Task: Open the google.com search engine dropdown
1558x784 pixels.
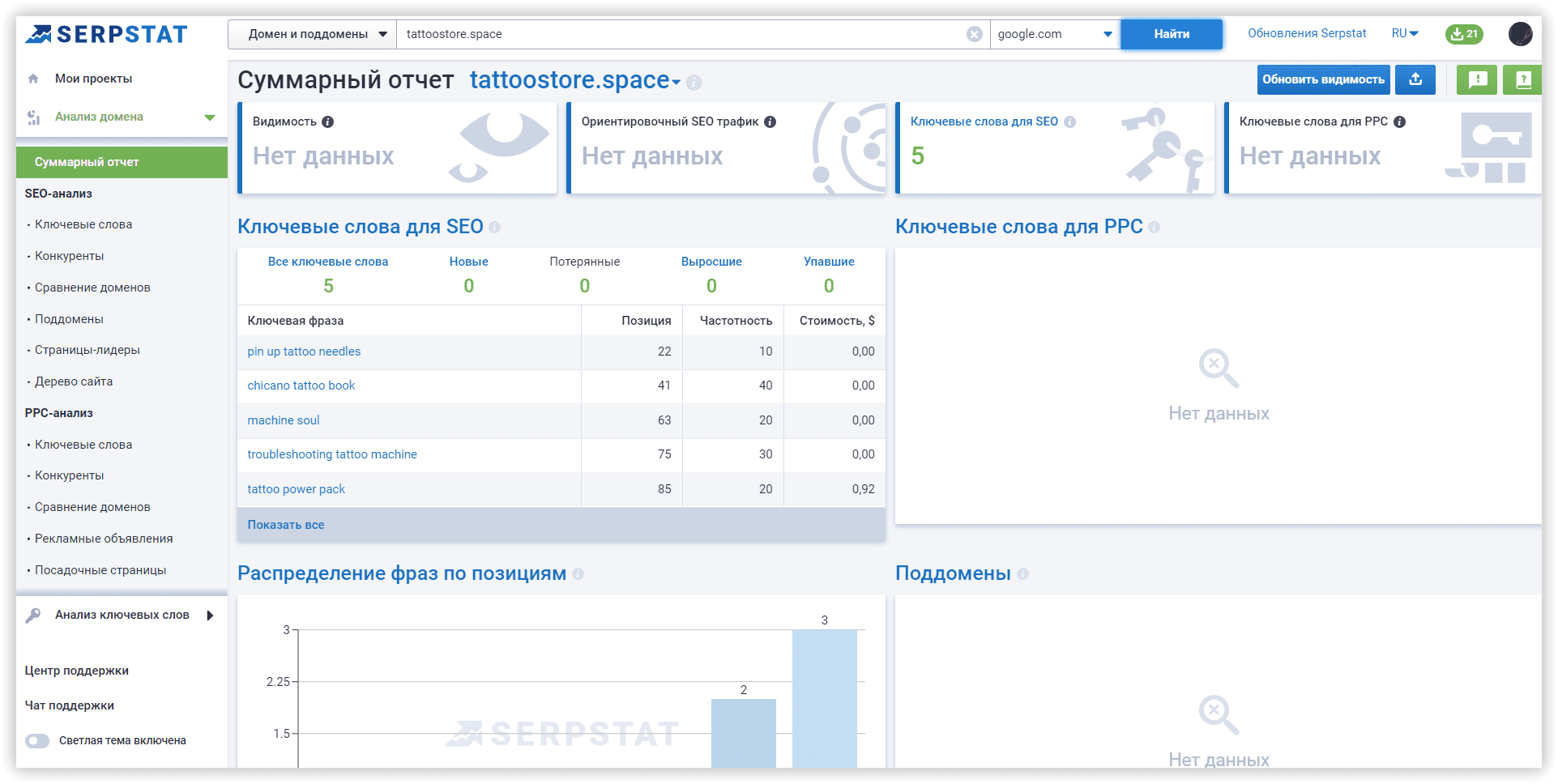Action: tap(1054, 34)
